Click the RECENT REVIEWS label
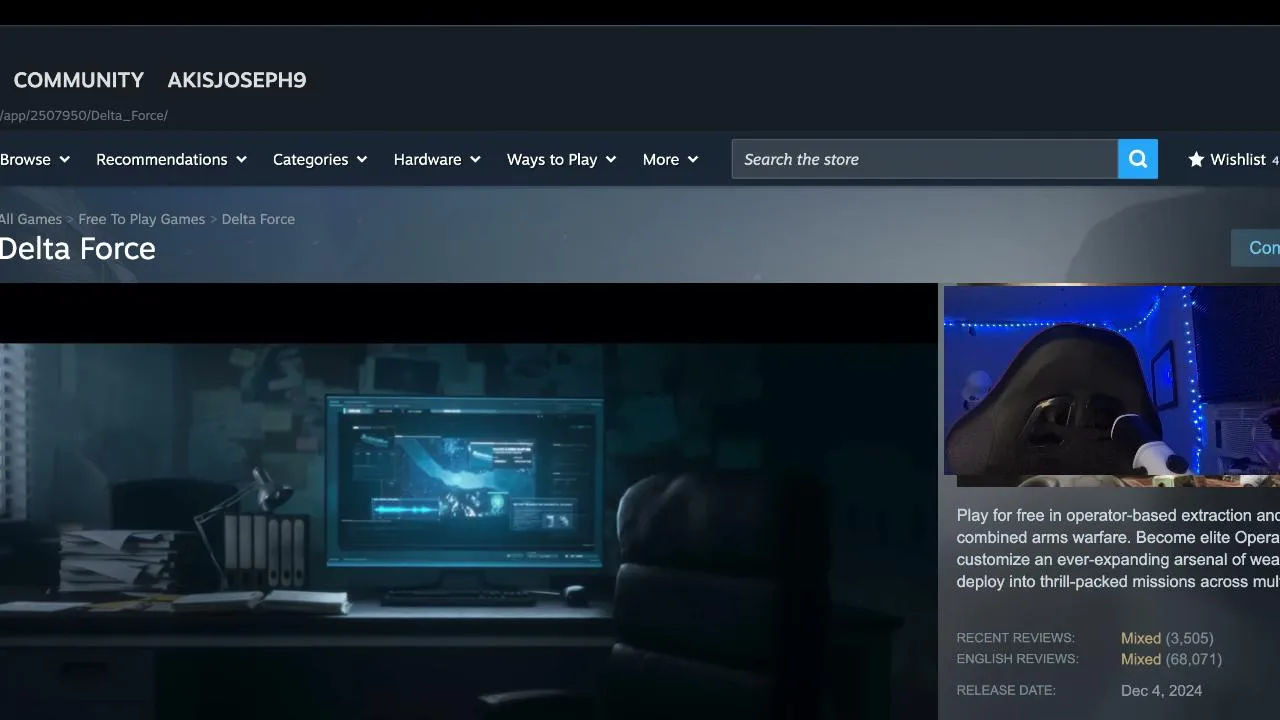The height and width of the screenshot is (720, 1280). pos(1015,638)
